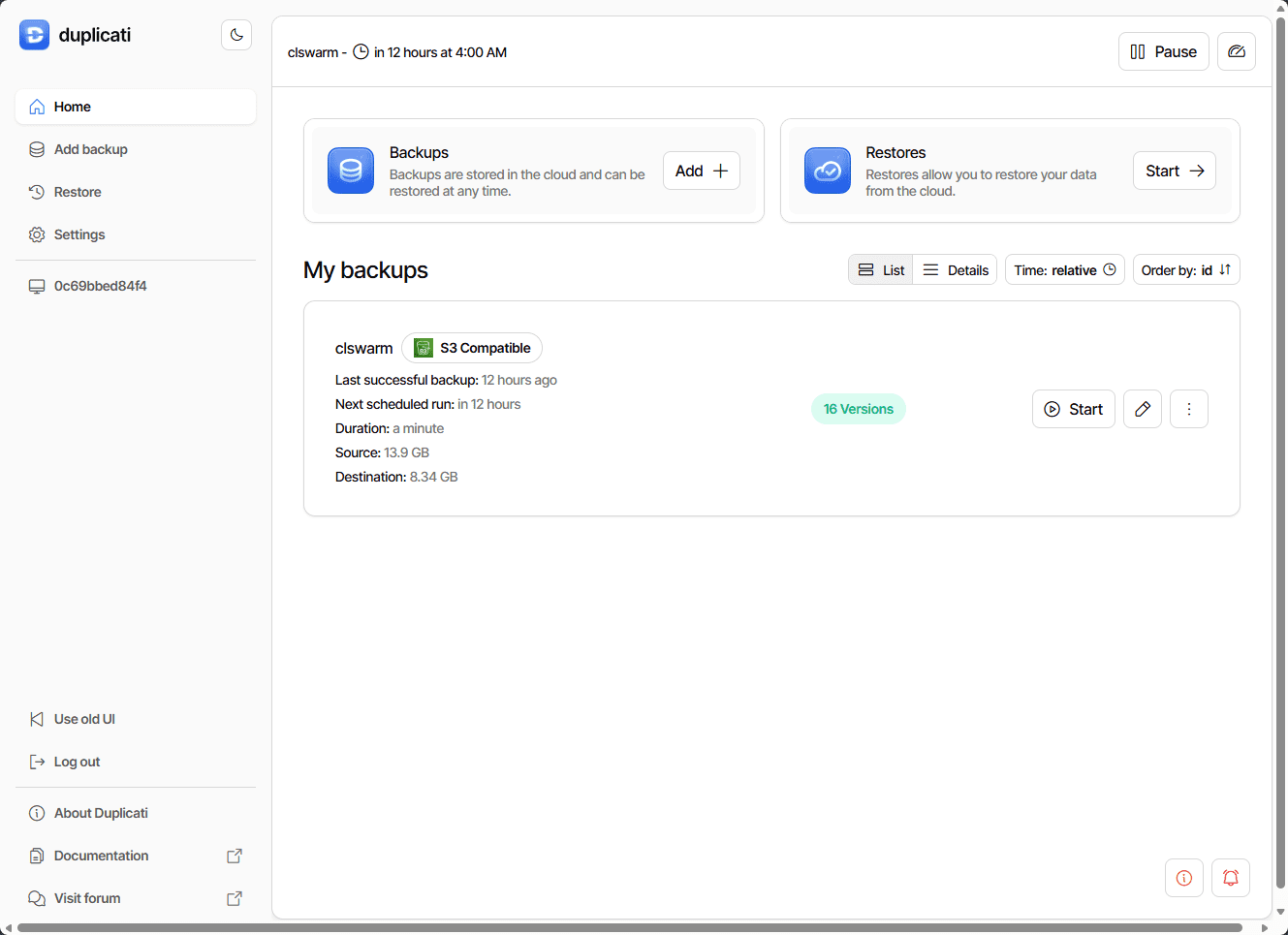Open About Duplicati
Screen dimensions: 1288x935
(x=136, y=813)
